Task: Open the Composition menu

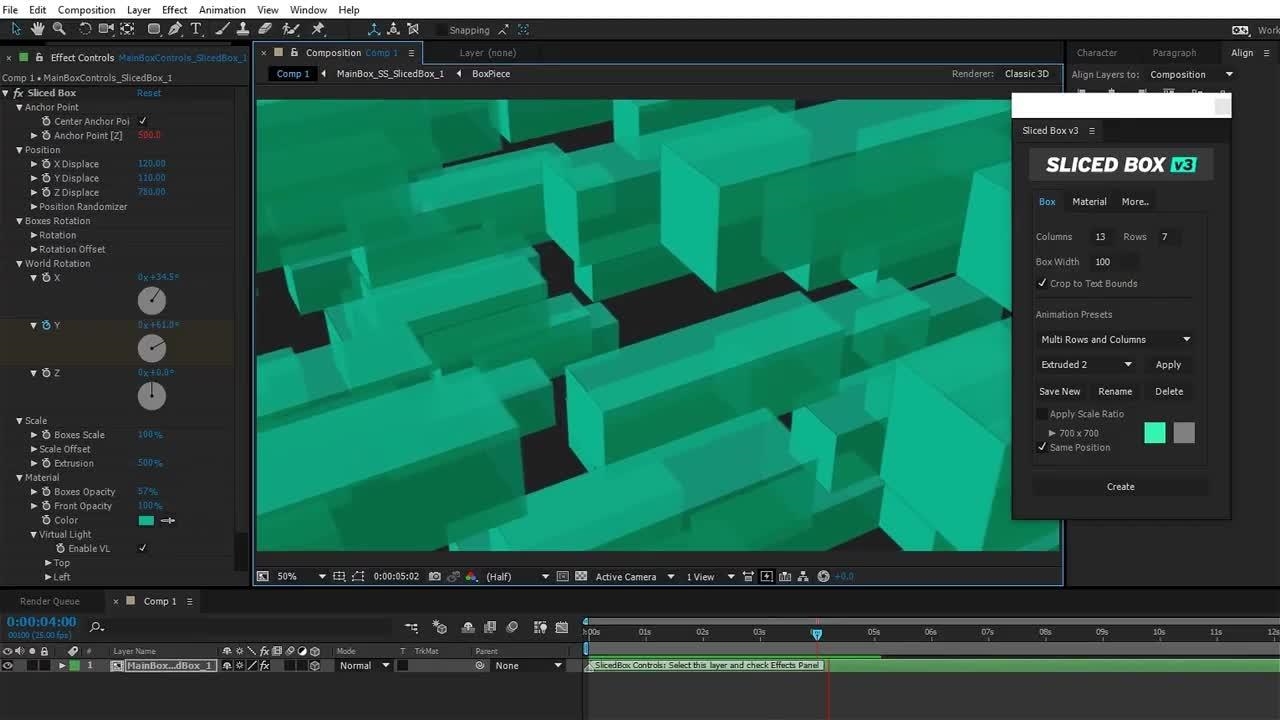Action: coord(86,10)
